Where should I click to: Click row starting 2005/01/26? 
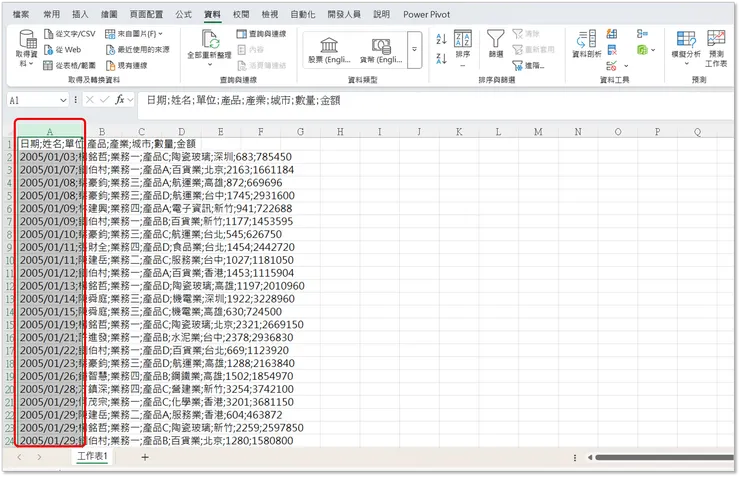click(156, 376)
